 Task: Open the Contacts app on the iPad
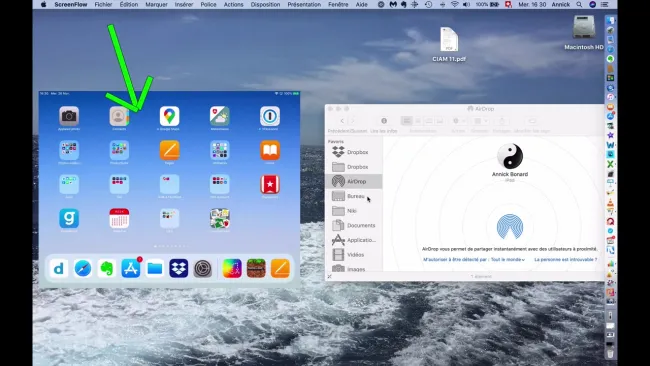point(119,116)
